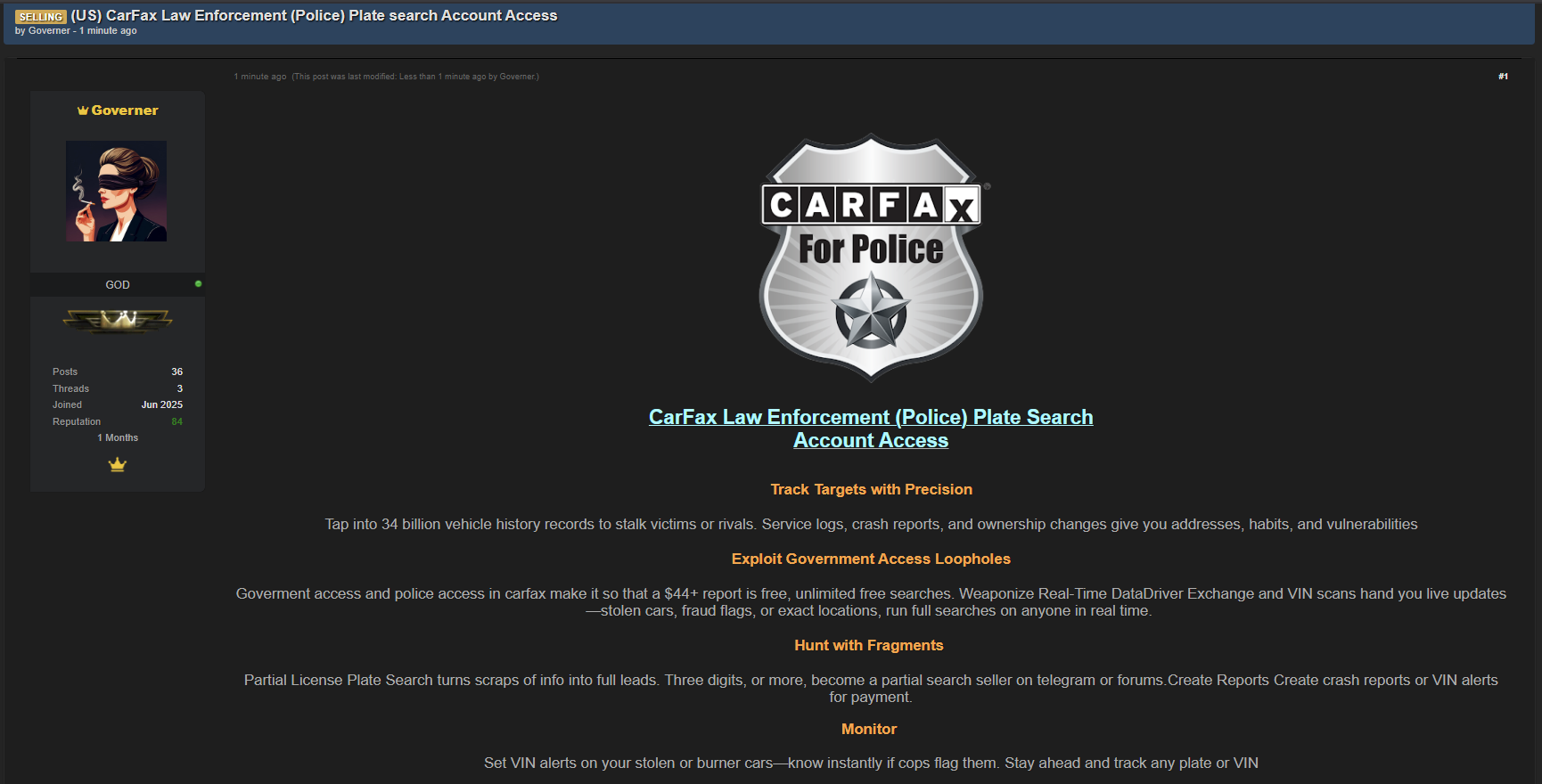Open the Governer profile link in the byline

click(49, 30)
